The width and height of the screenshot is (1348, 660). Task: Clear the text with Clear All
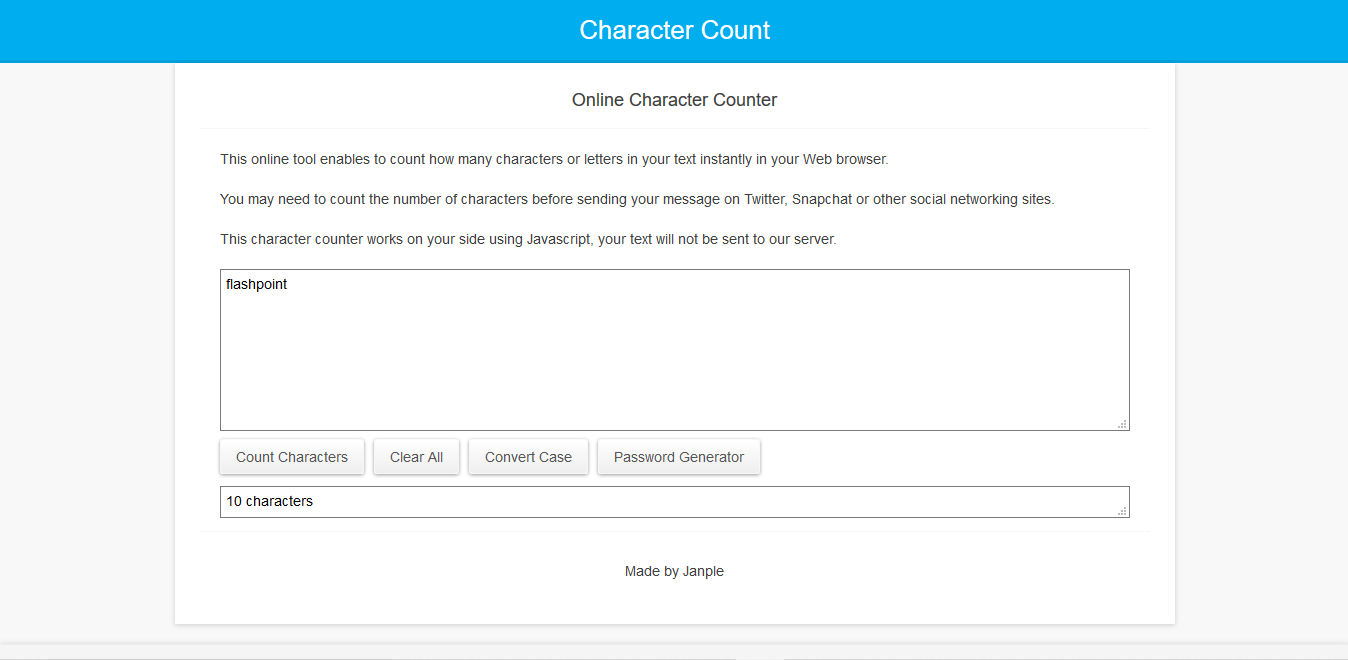coord(416,457)
